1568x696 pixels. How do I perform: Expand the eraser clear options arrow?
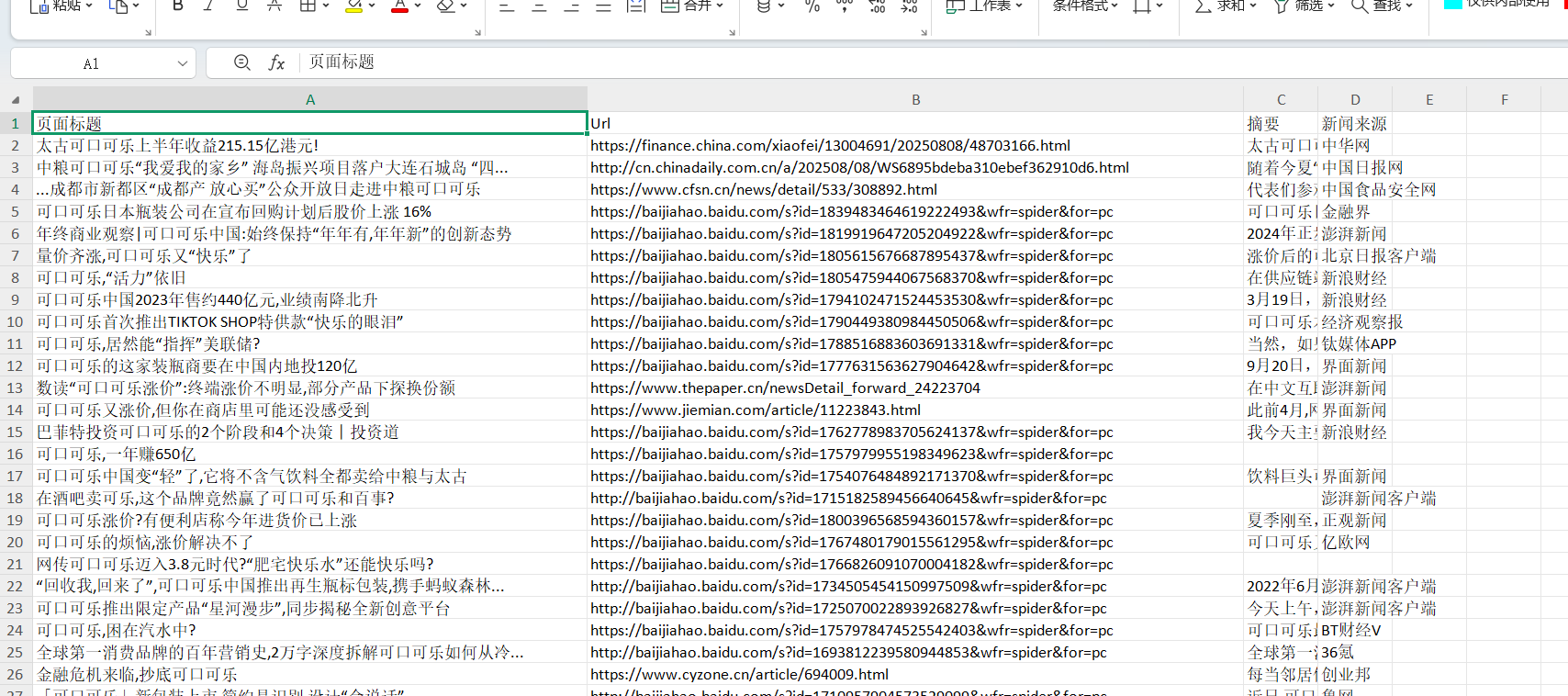click(464, 6)
